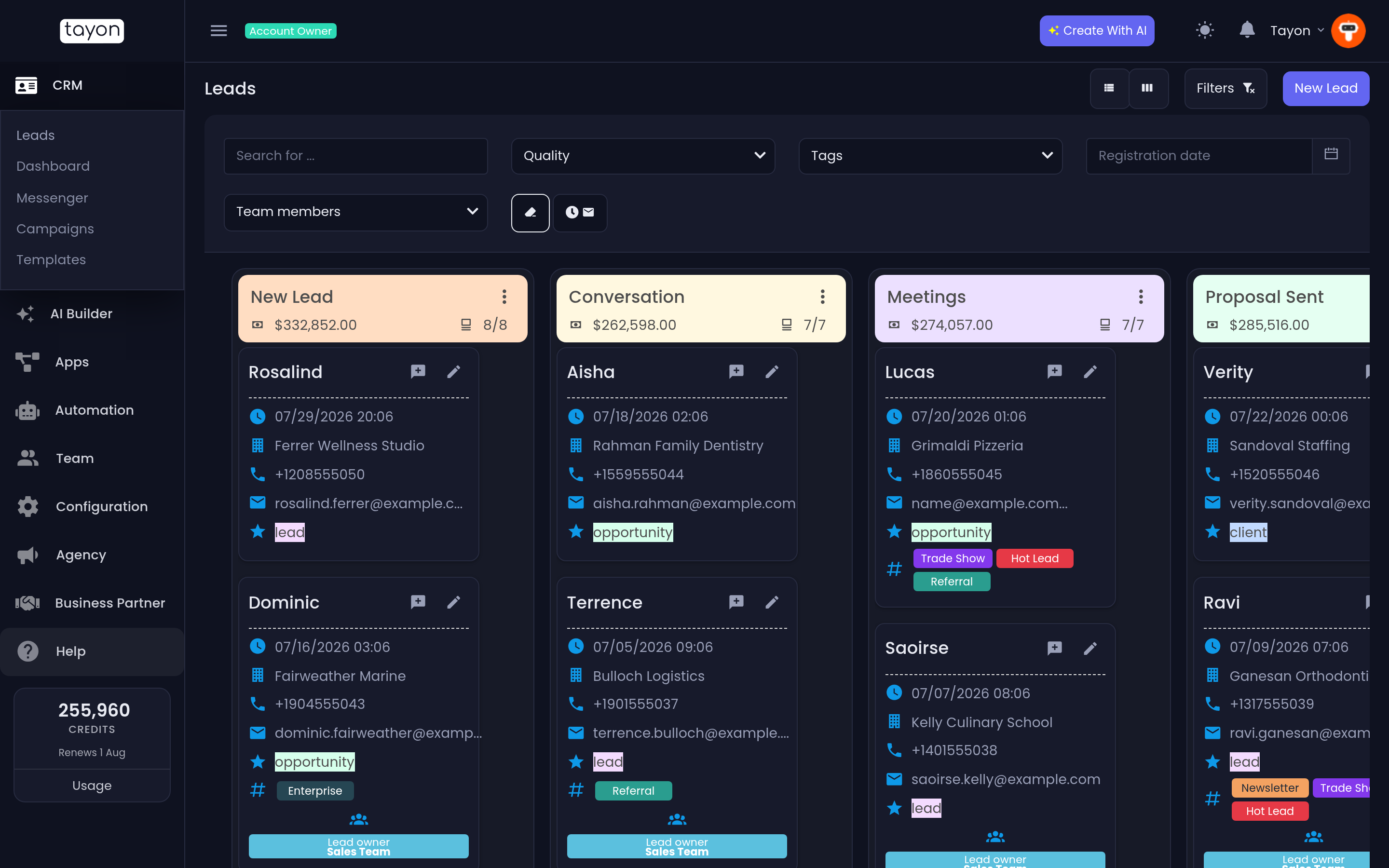Open notifications bell

tap(1247, 30)
